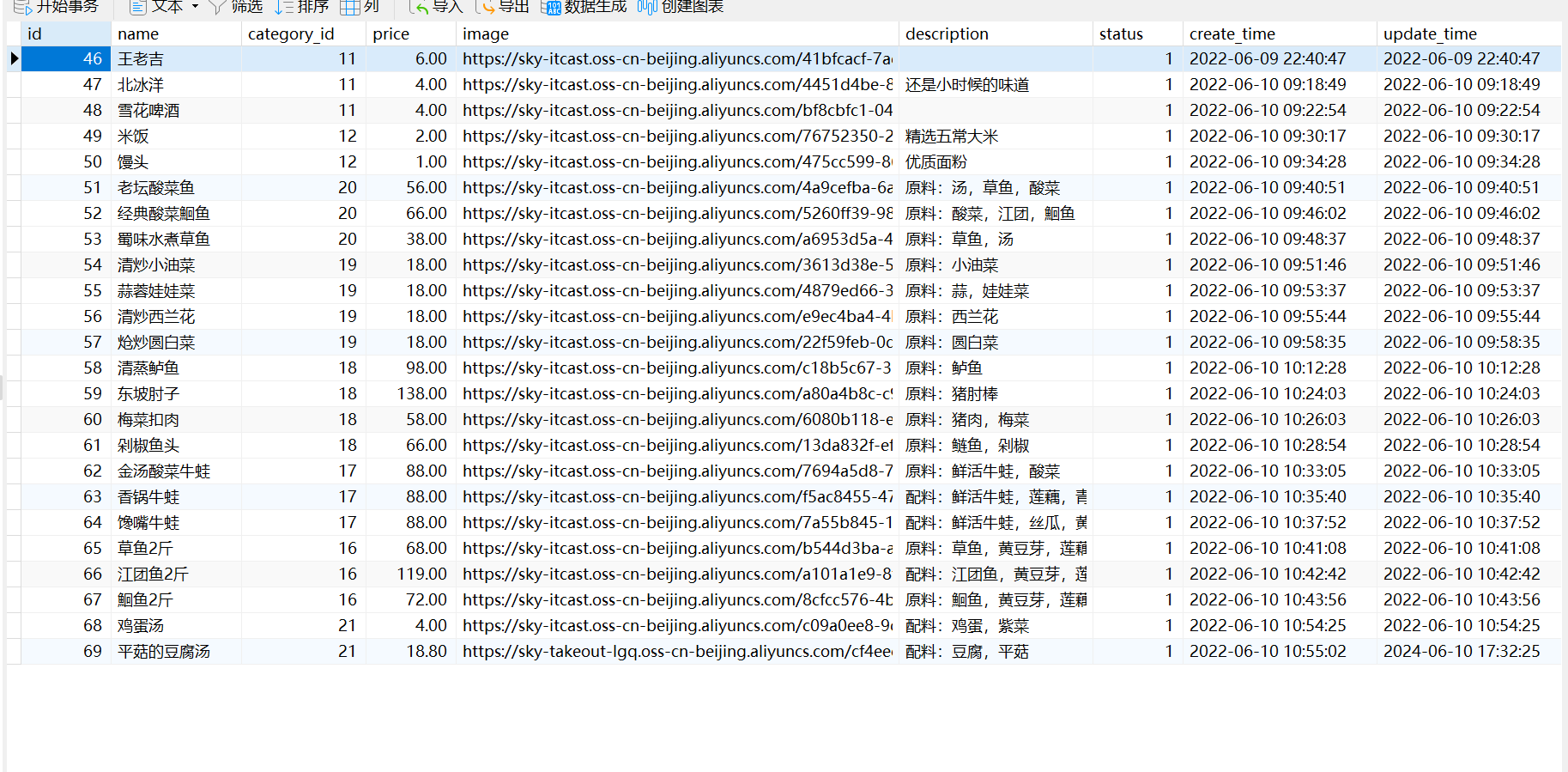Click create_time 2022-06-10 10:54:25
Screen dimensions: 1568x772
click(1280, 625)
